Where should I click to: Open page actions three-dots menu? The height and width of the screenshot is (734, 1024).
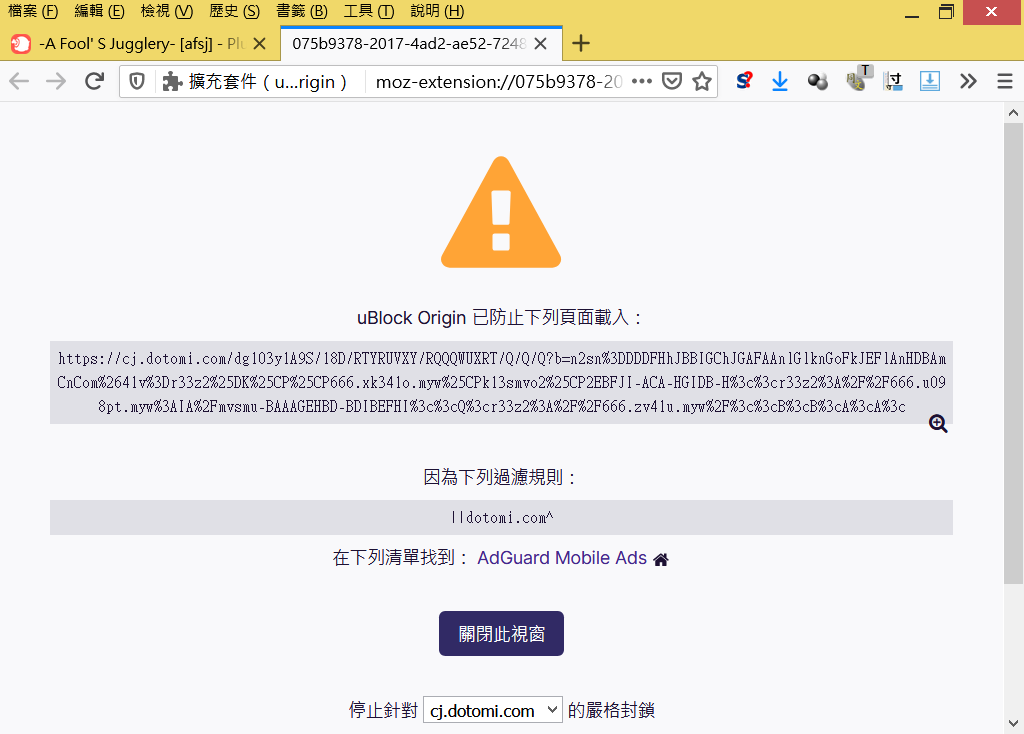click(641, 82)
